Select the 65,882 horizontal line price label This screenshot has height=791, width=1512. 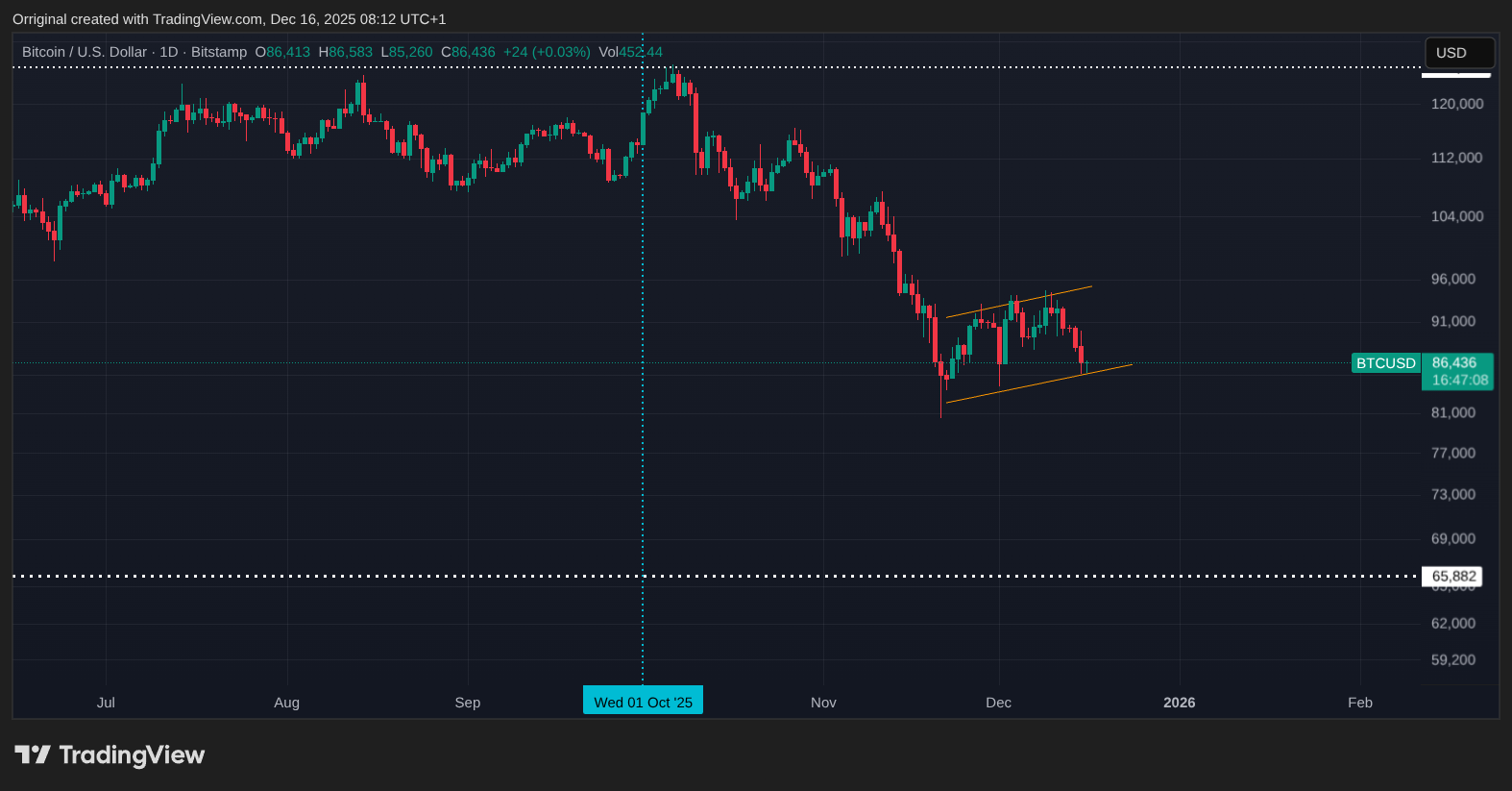pyautogui.click(x=1452, y=577)
